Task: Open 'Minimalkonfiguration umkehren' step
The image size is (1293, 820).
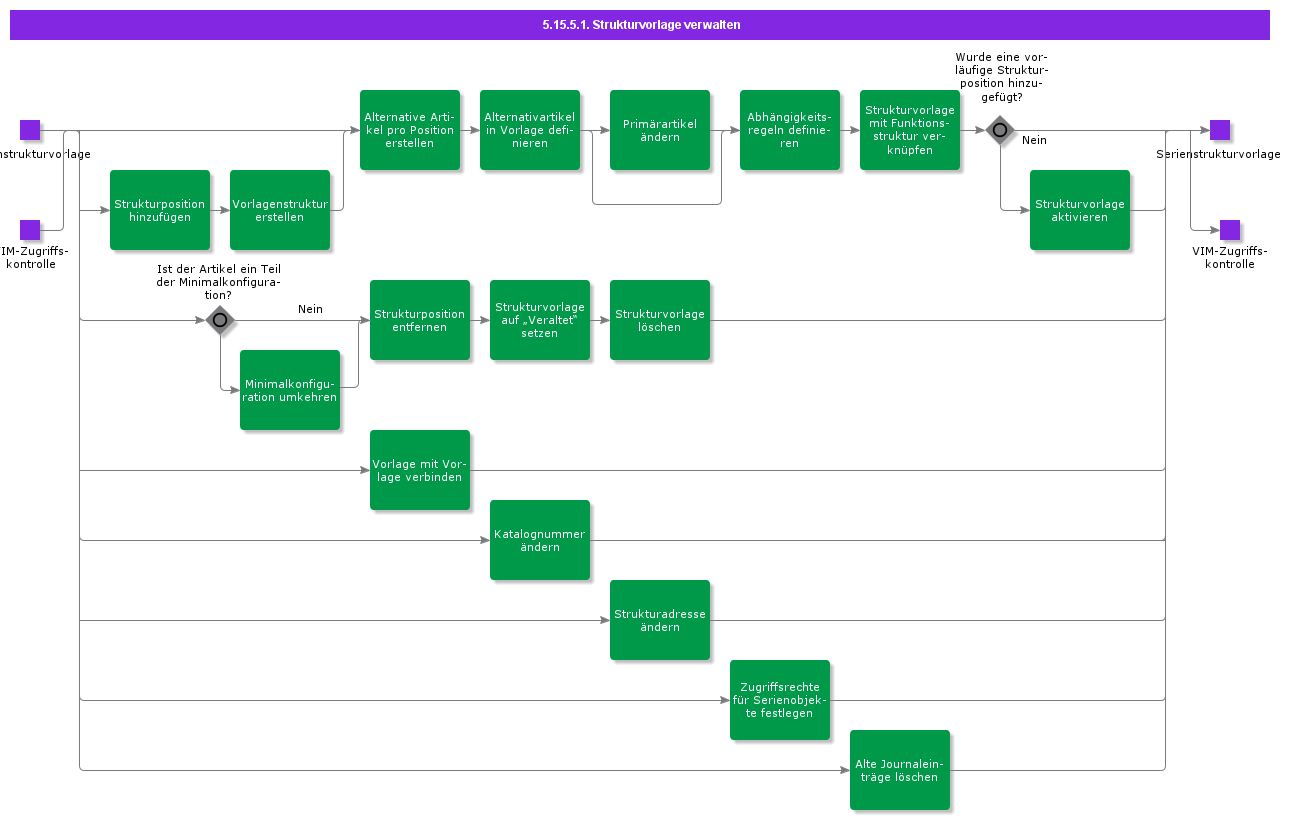Action: click(x=290, y=390)
